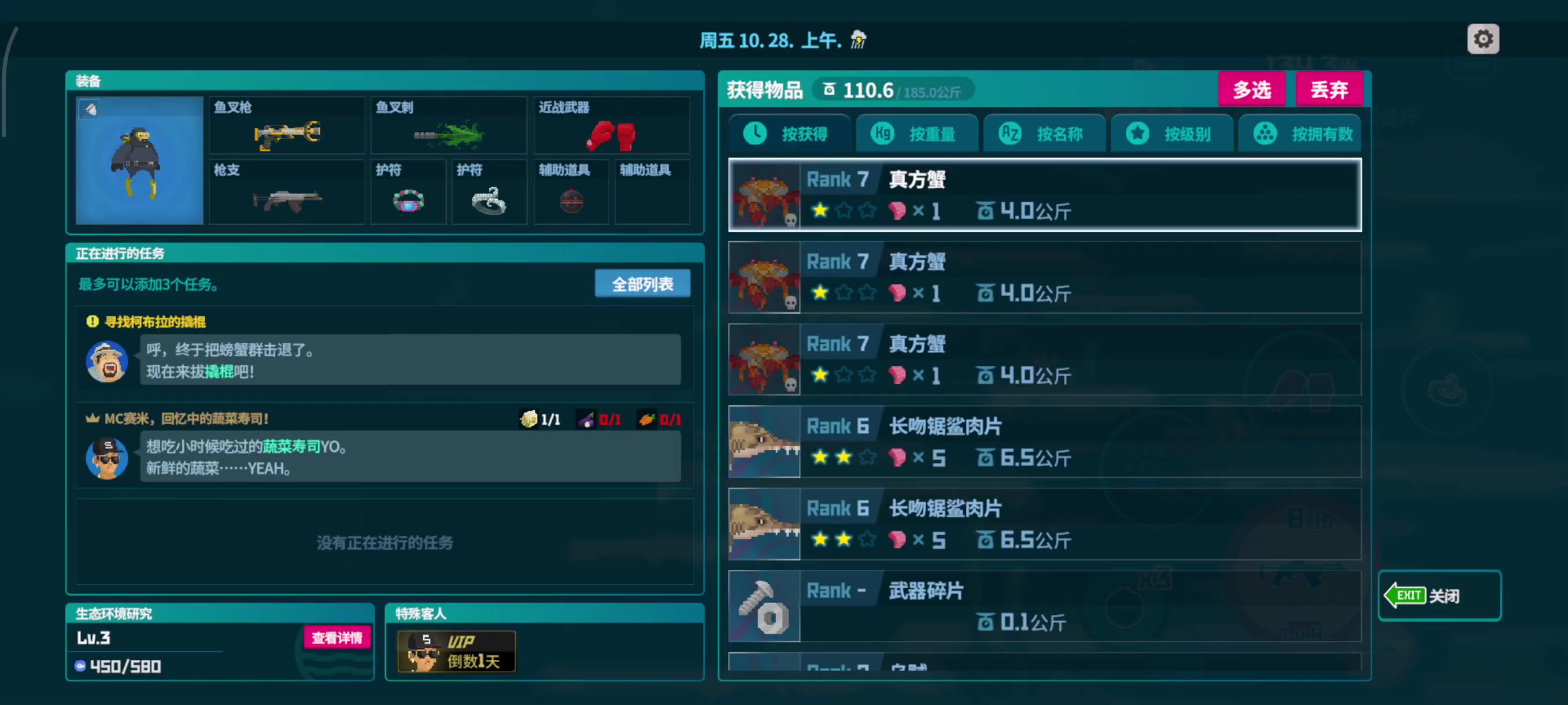Enable multi-select with 多选 button
1568x705 pixels.
click(1252, 90)
